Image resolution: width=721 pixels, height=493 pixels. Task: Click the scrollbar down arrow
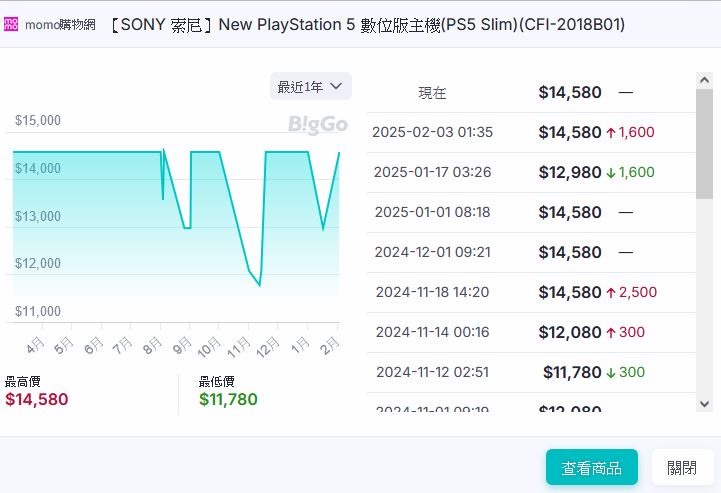[x=704, y=404]
